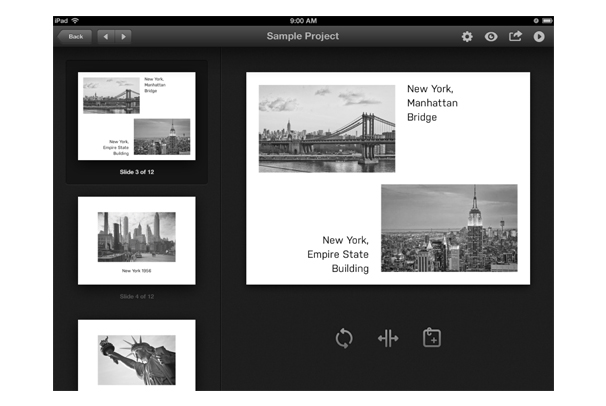Select the New York 1956 slide thumbnail
The width and height of the screenshot is (606, 406).
136,240
